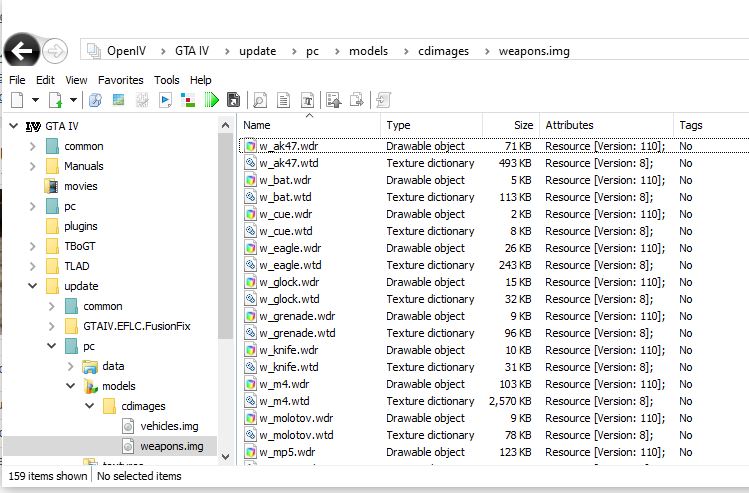Click the tree scrollbar down arrow
749x493 pixels.
pos(225,457)
